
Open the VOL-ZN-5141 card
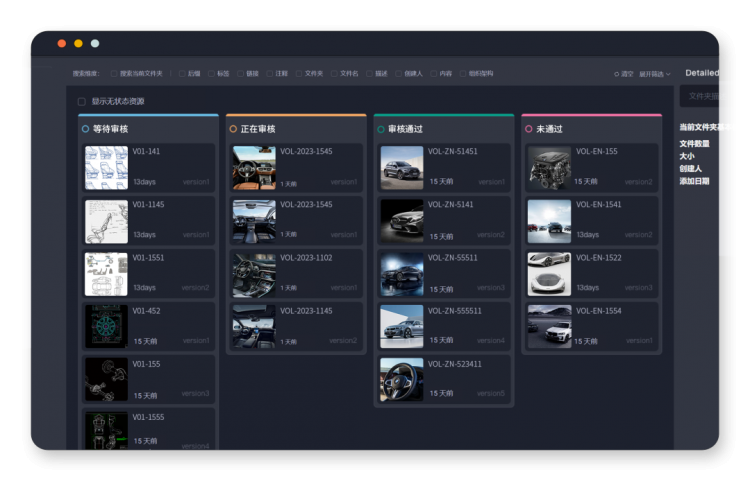(444, 221)
